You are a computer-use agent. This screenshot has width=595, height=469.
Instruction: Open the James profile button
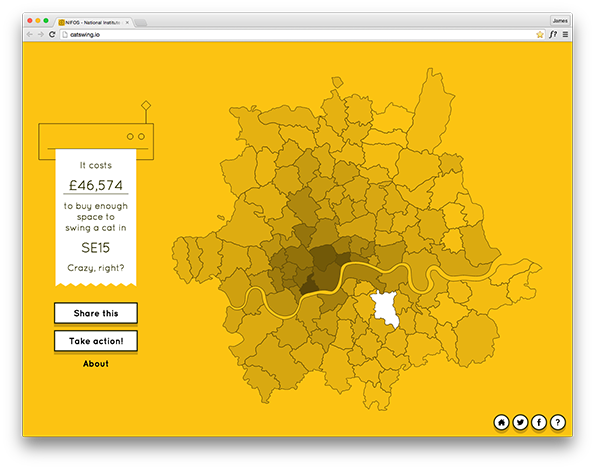coord(560,20)
